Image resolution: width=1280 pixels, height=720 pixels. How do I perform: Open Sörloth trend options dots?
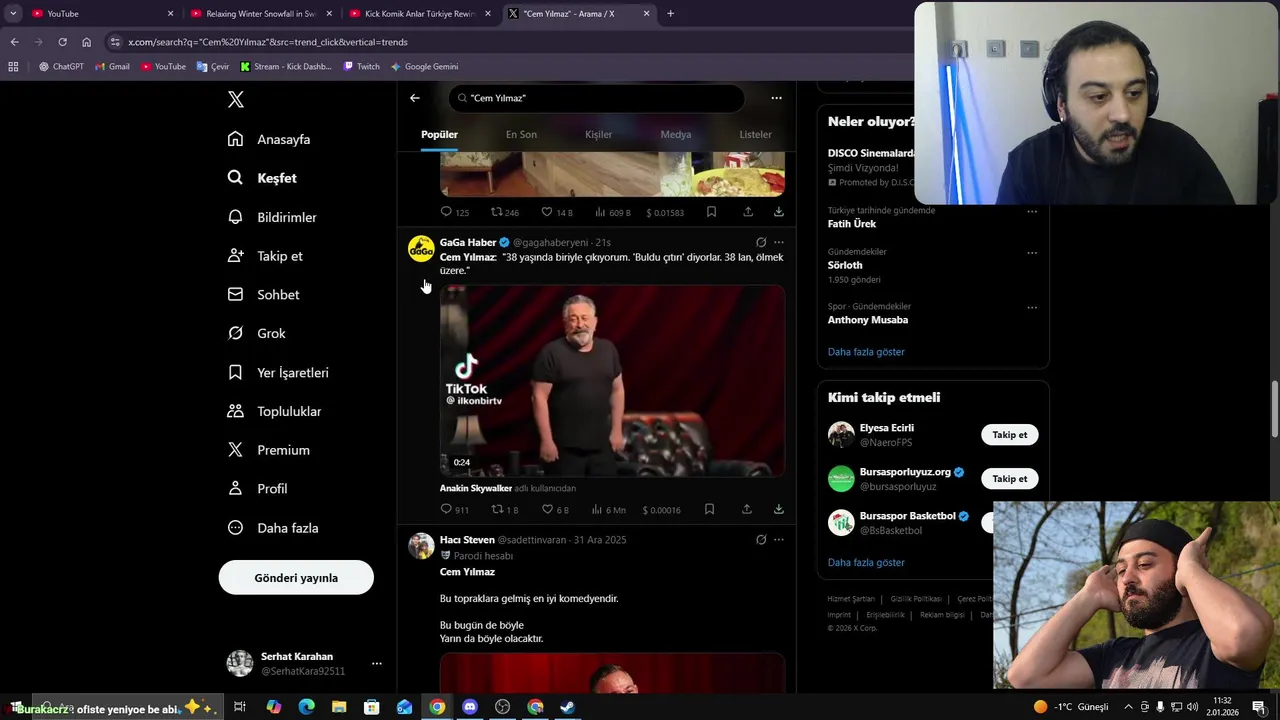pos(1032,252)
